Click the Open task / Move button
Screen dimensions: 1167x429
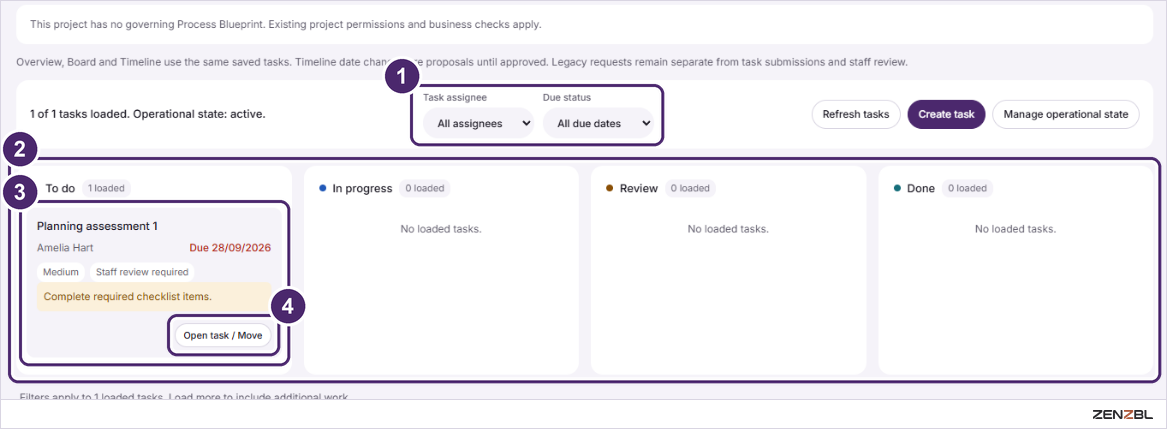(x=223, y=335)
